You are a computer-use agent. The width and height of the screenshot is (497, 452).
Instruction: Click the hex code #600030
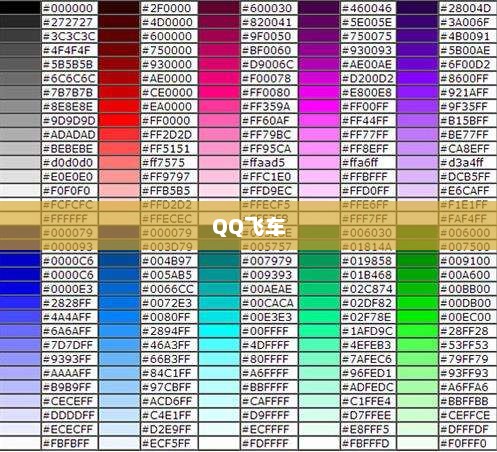pyautogui.click(x=266, y=8)
